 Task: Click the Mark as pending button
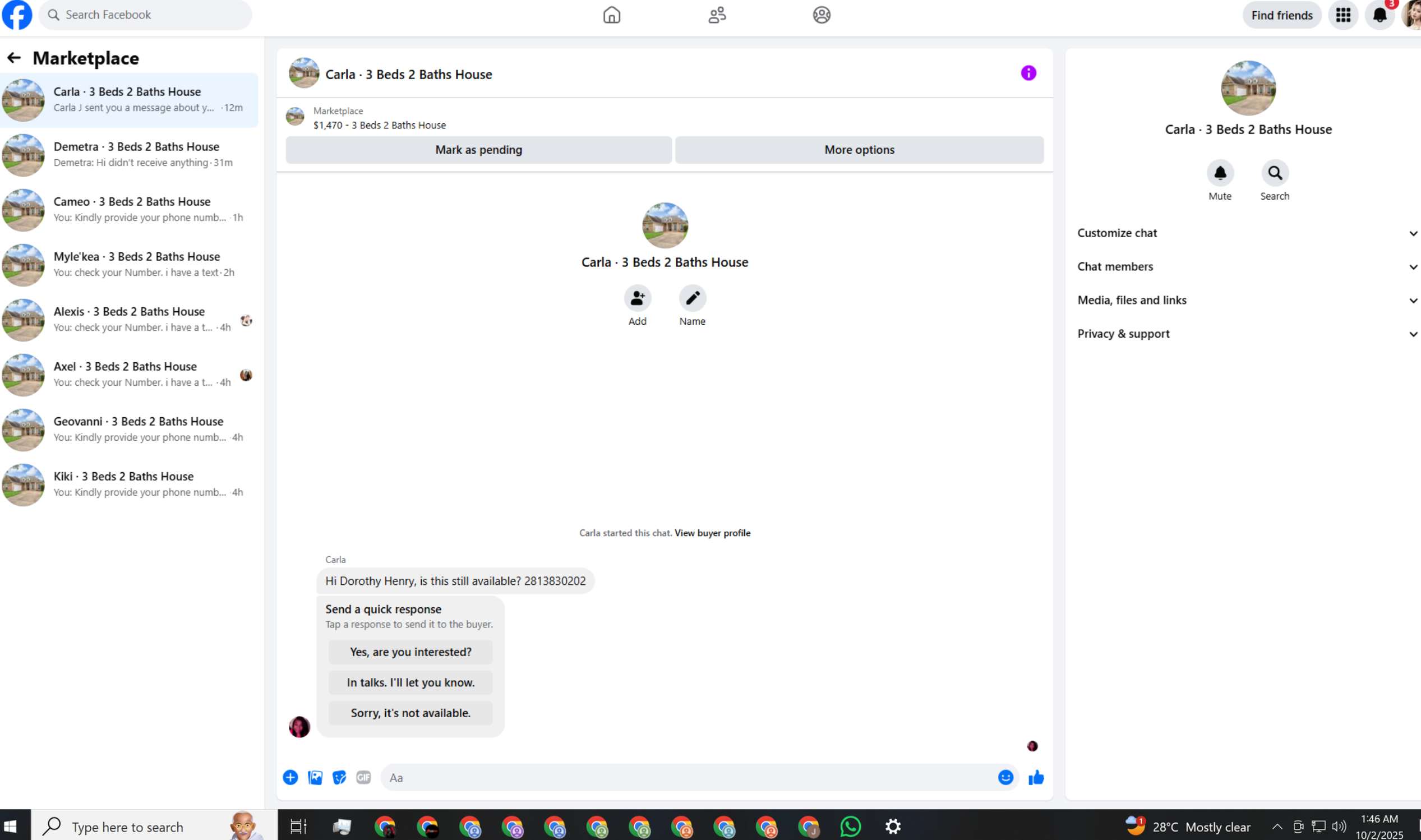coord(478,150)
